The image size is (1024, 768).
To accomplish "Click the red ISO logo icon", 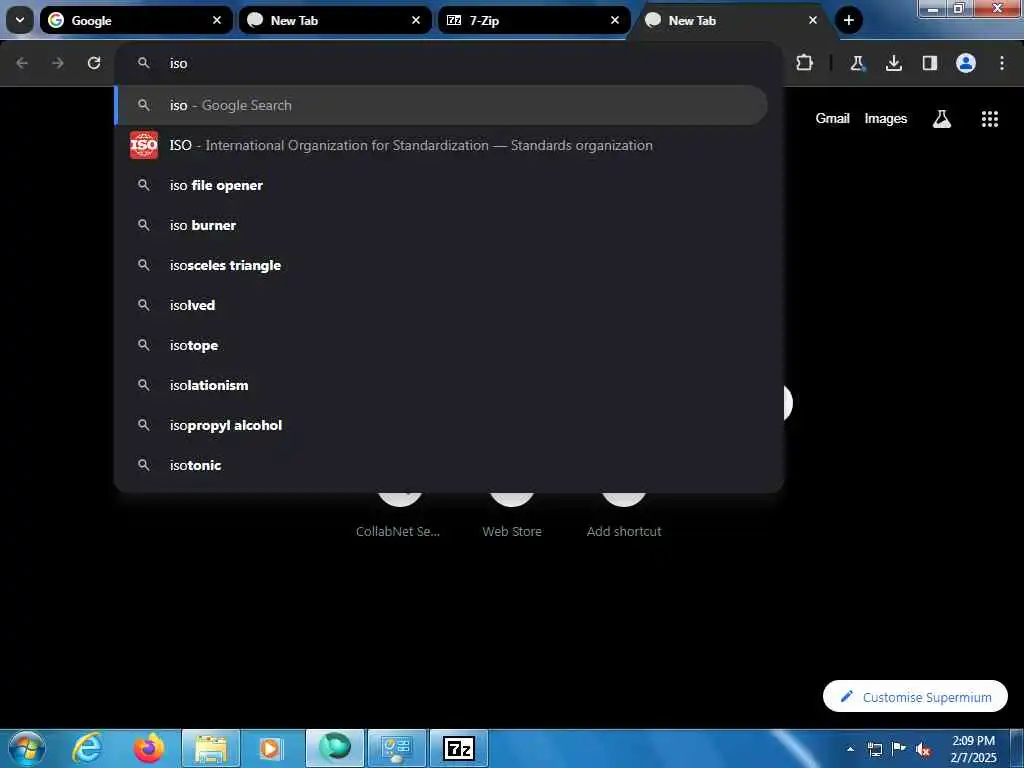I will (144, 145).
